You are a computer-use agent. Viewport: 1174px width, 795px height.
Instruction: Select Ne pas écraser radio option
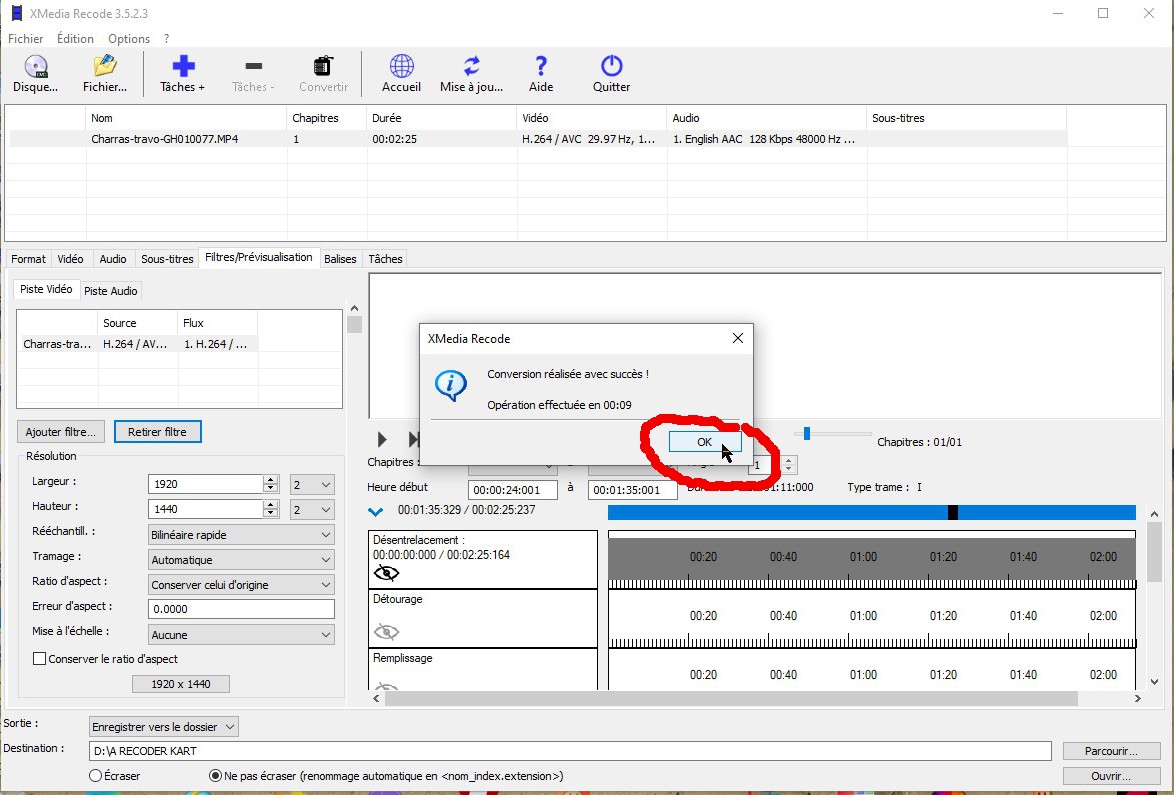click(x=216, y=776)
